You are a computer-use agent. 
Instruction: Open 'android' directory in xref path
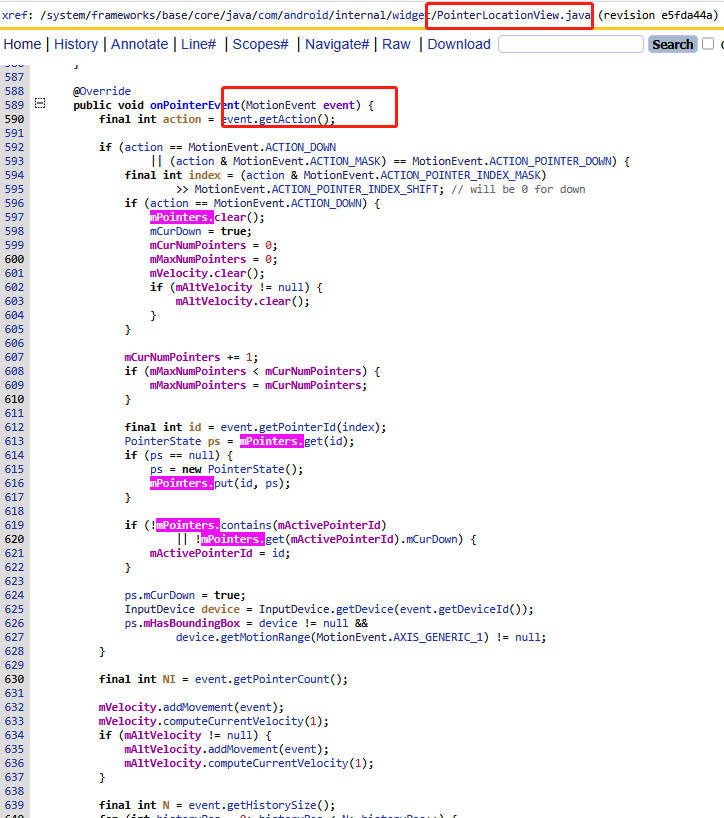306,15
